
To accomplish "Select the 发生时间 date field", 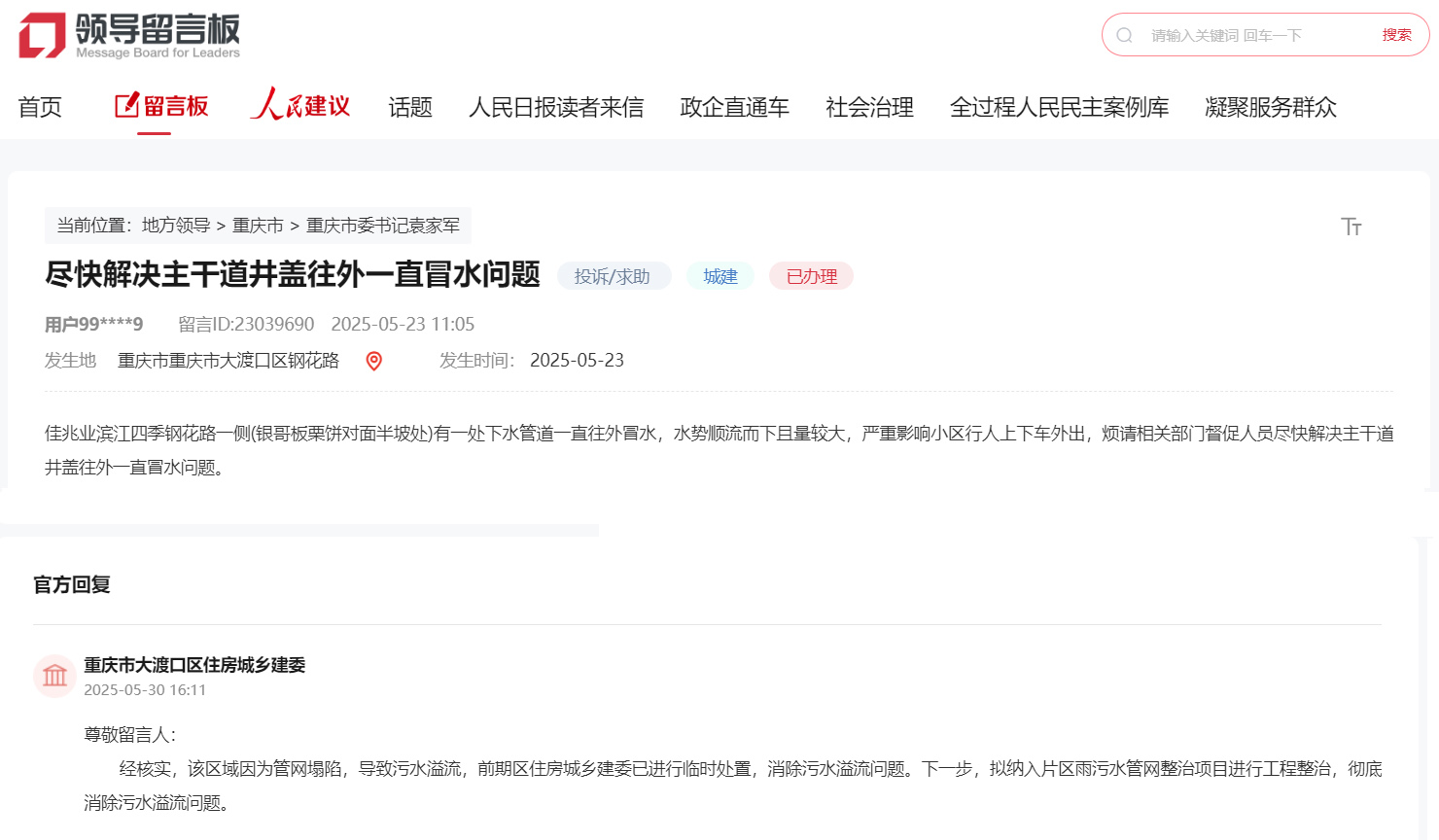I will [578, 360].
